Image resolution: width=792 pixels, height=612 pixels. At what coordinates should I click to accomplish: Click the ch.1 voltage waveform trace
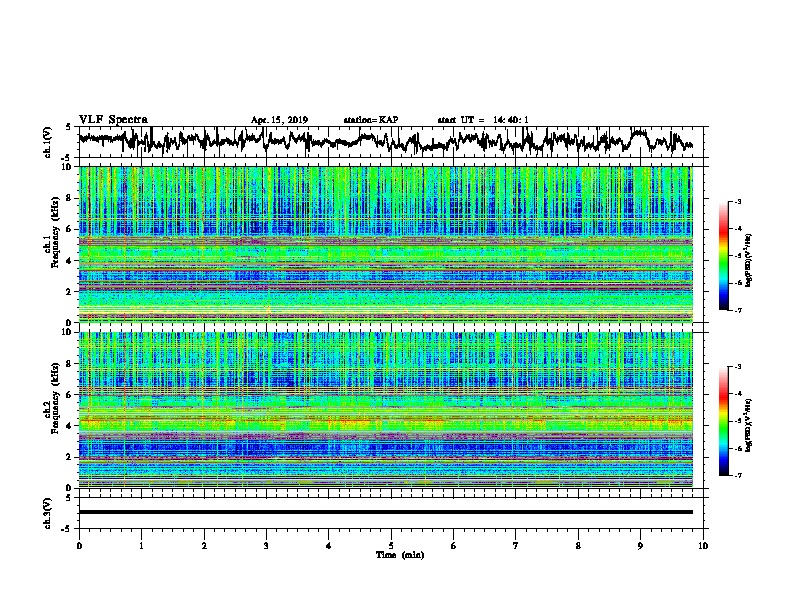(x=385, y=140)
